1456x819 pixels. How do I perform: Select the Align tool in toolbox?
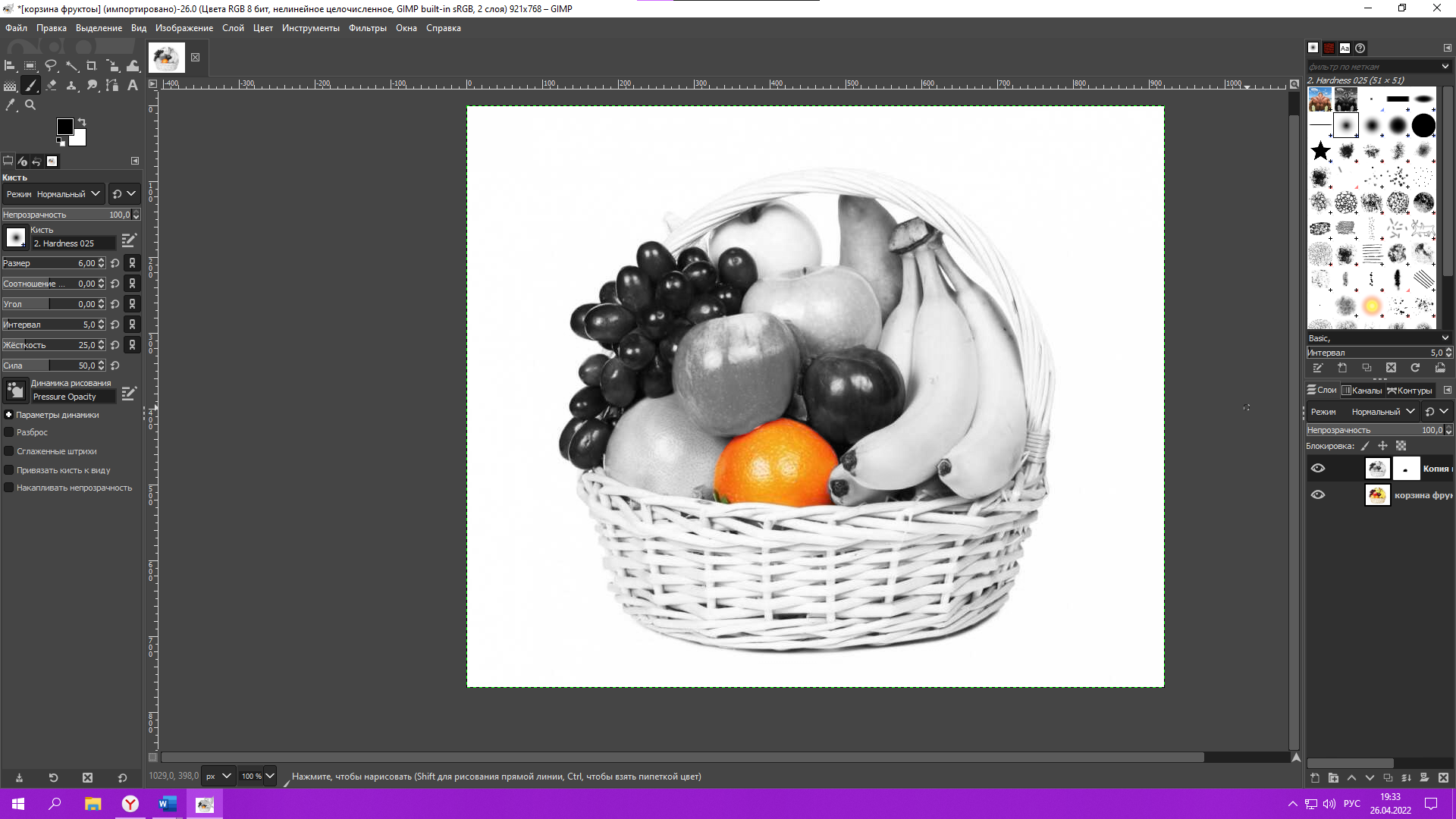(x=10, y=66)
